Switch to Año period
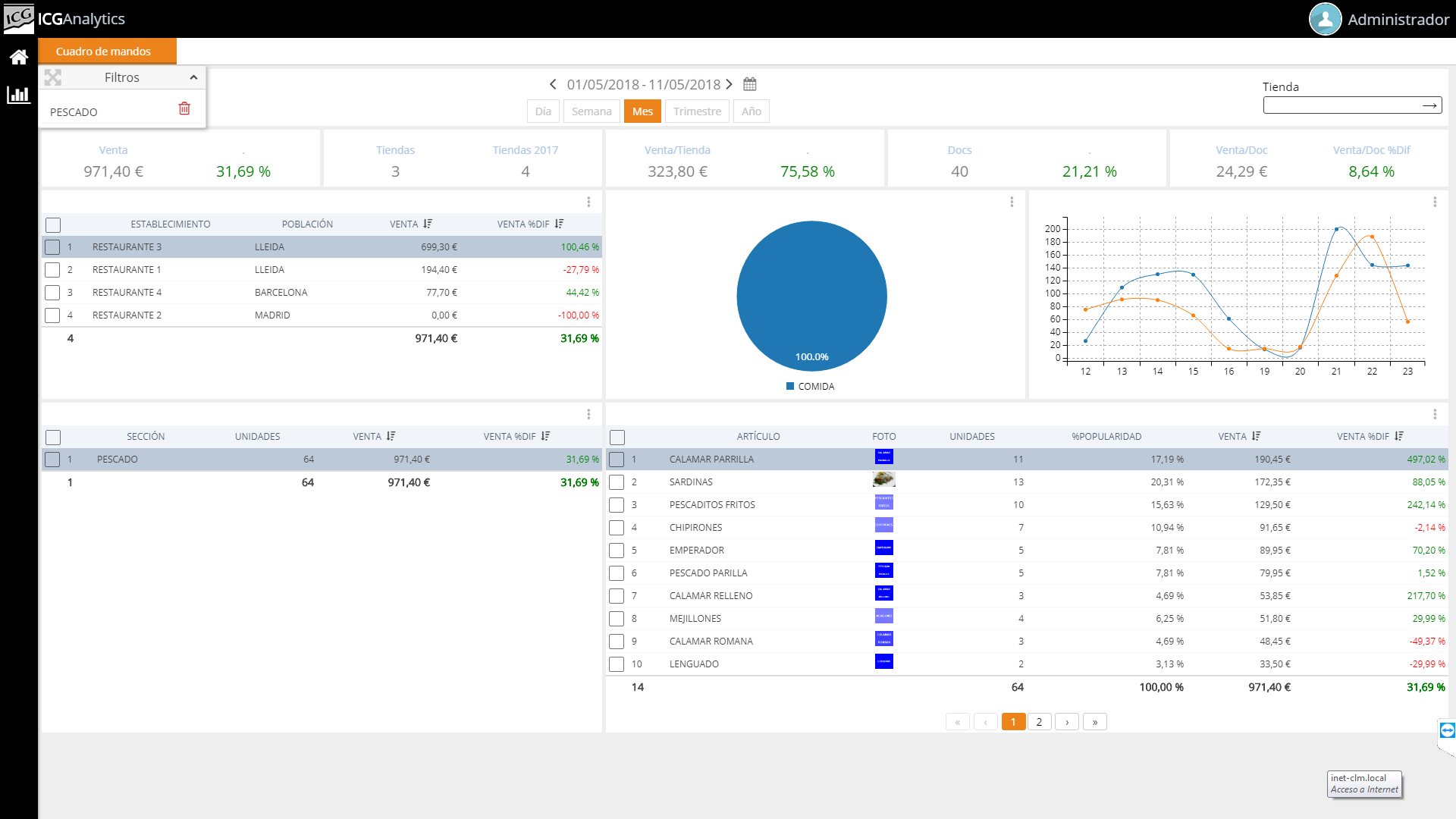Image resolution: width=1456 pixels, height=819 pixels. (x=752, y=111)
